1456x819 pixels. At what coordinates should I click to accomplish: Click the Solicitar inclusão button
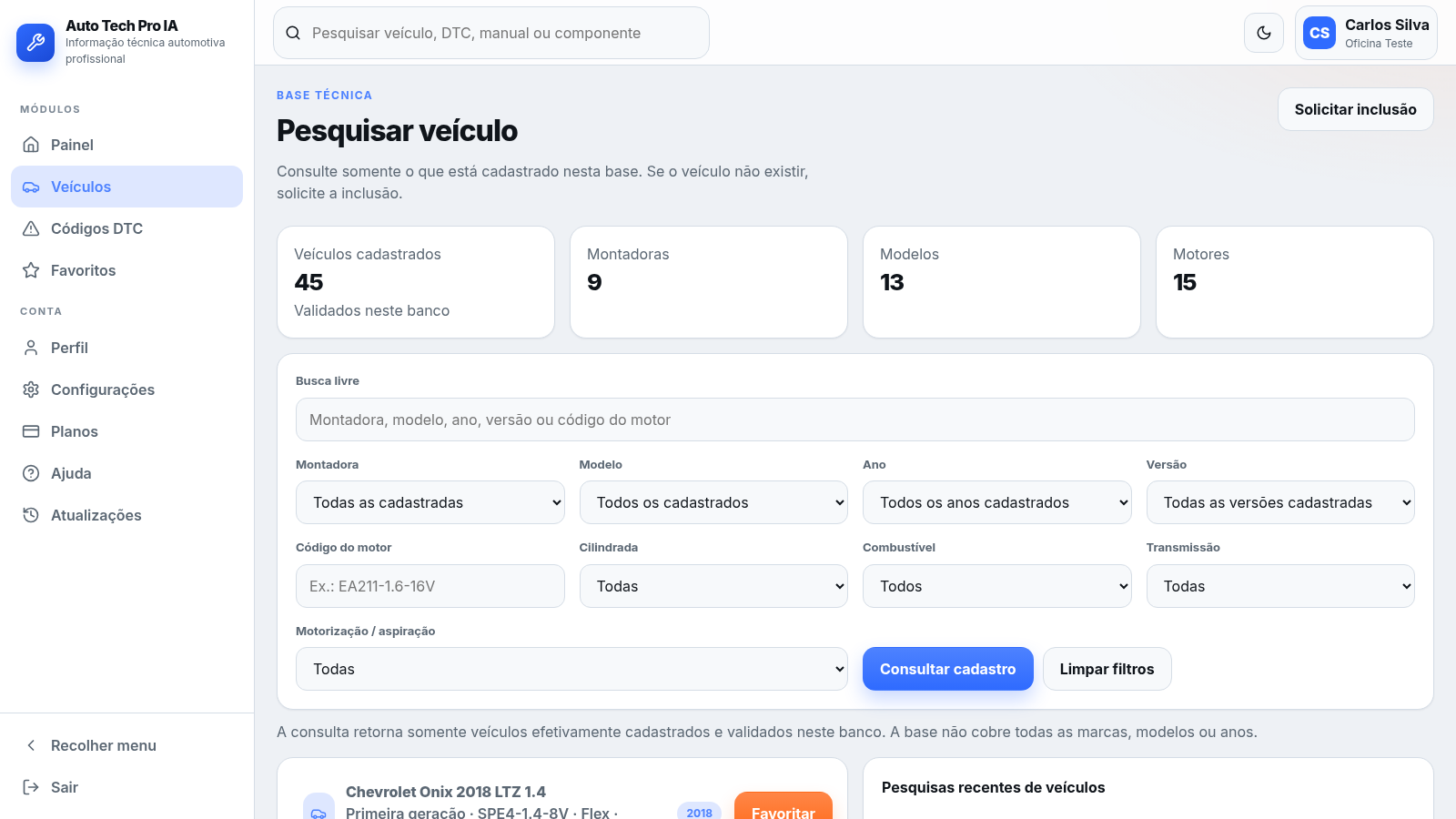[1356, 109]
